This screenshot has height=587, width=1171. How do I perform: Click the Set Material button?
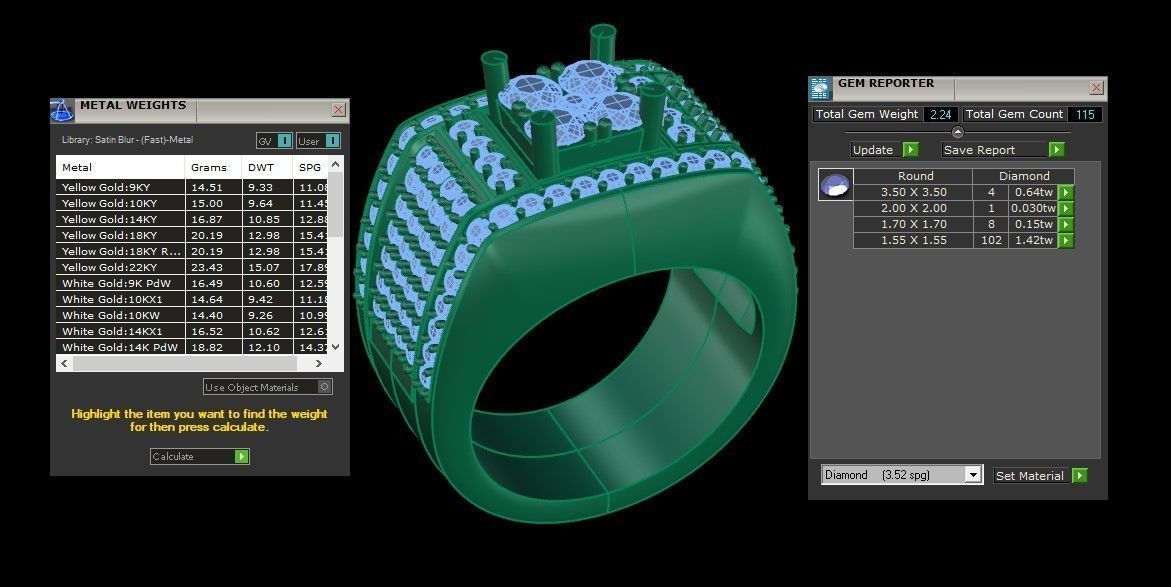(1040, 475)
